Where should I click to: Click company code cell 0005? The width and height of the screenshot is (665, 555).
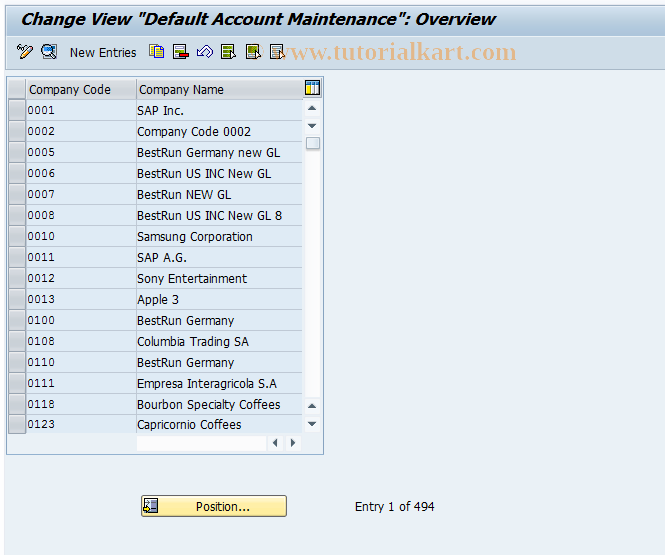tap(81, 152)
